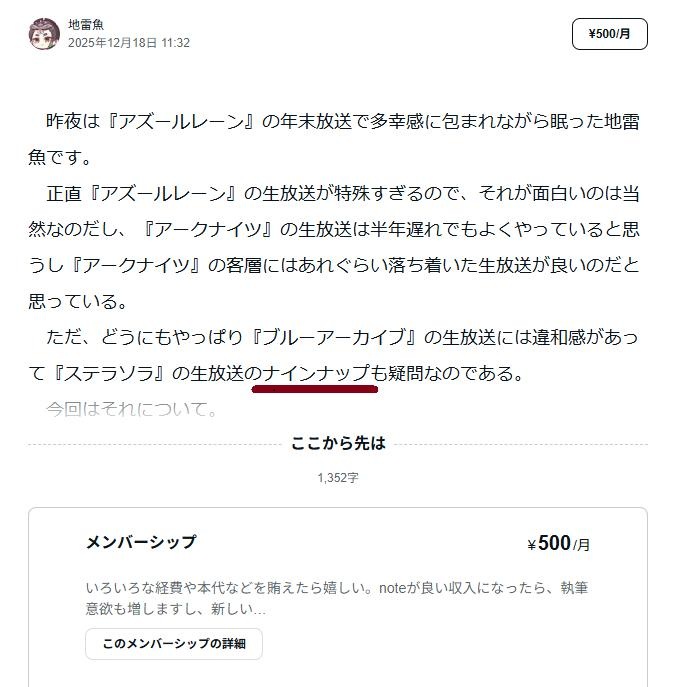Click the text 魚です。
This screenshot has width=687, height=687.
pos(60,157)
